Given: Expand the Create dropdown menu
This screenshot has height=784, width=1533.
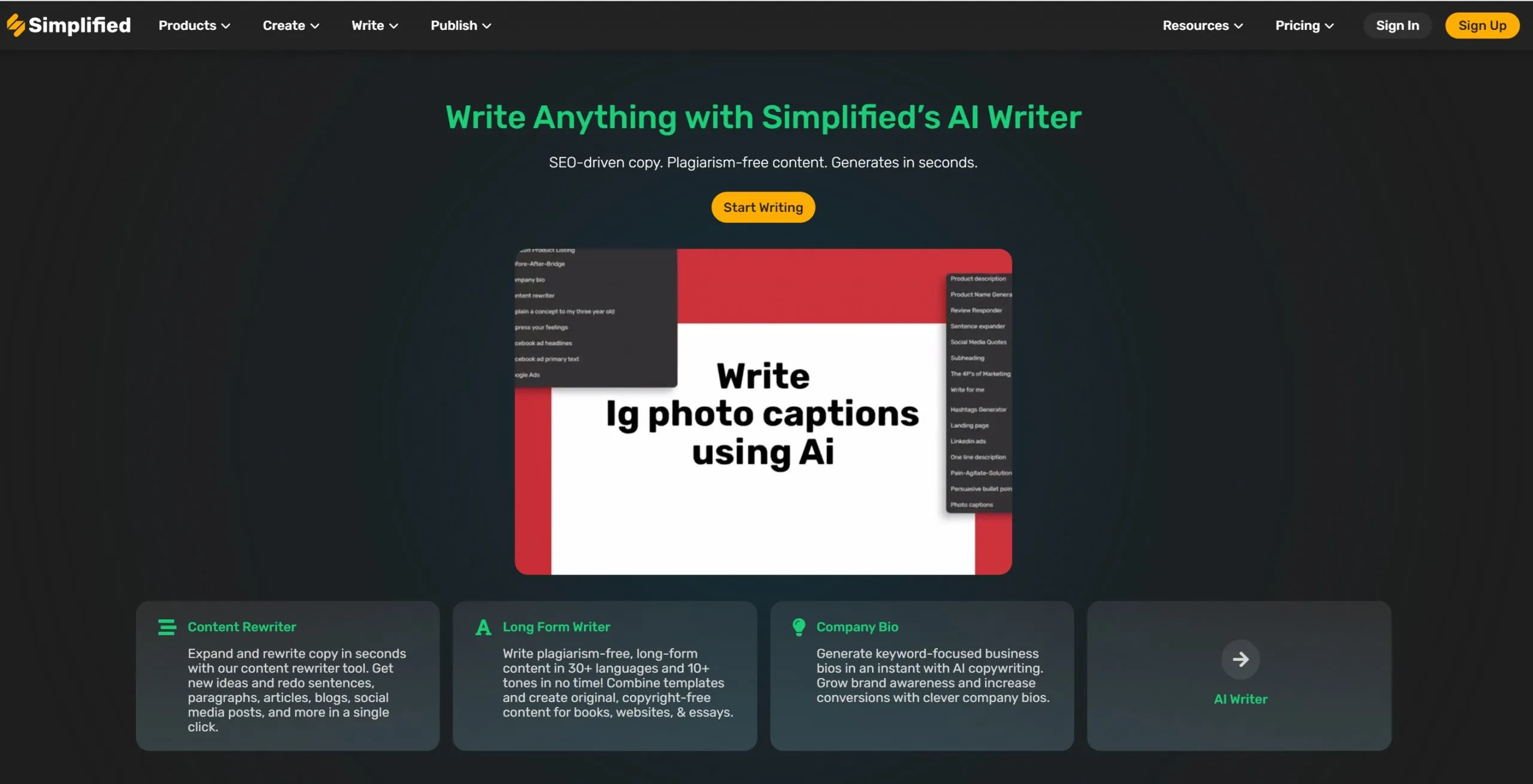Looking at the screenshot, I should pyautogui.click(x=288, y=25).
